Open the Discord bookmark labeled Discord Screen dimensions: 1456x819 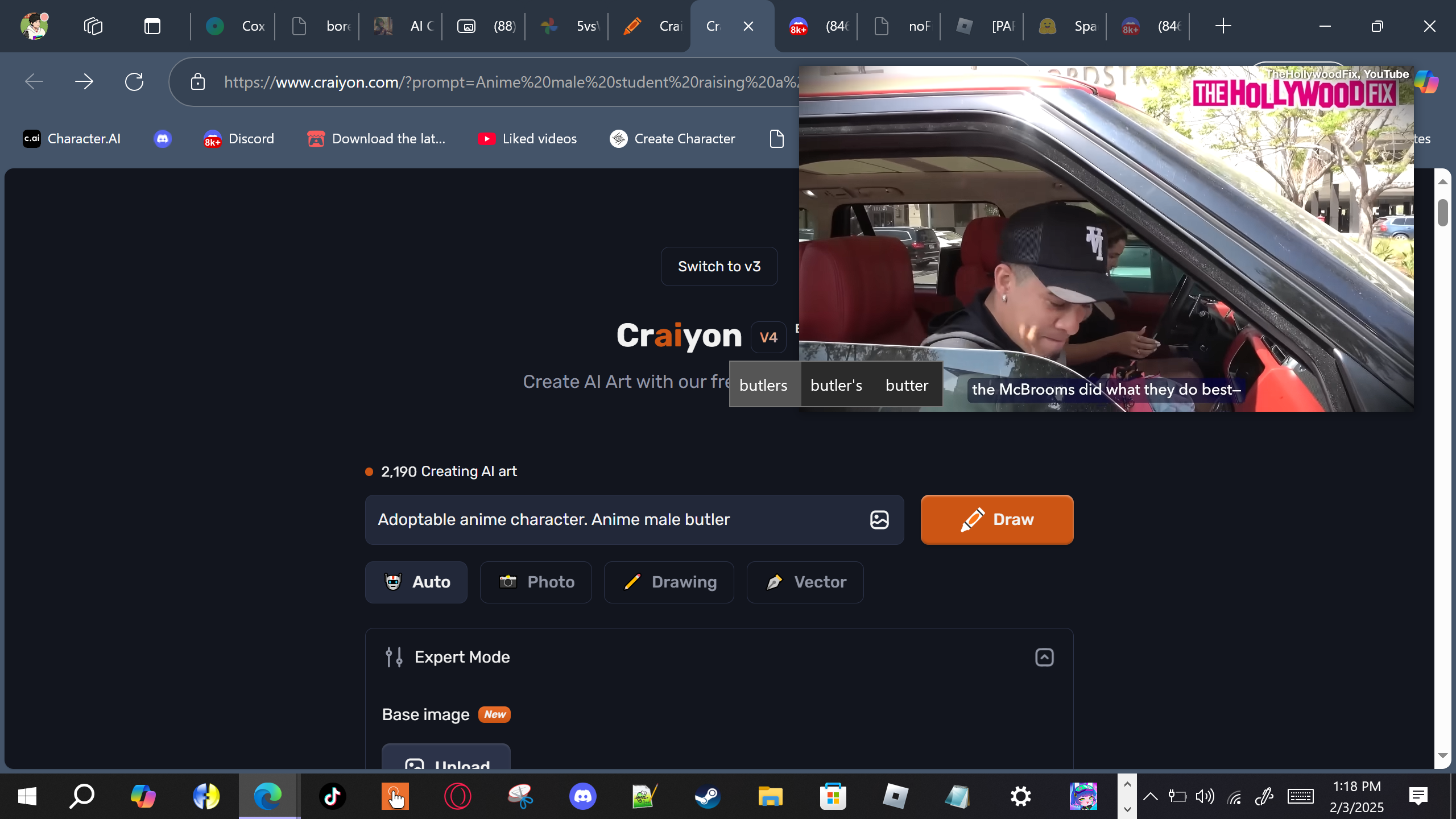pos(239,139)
